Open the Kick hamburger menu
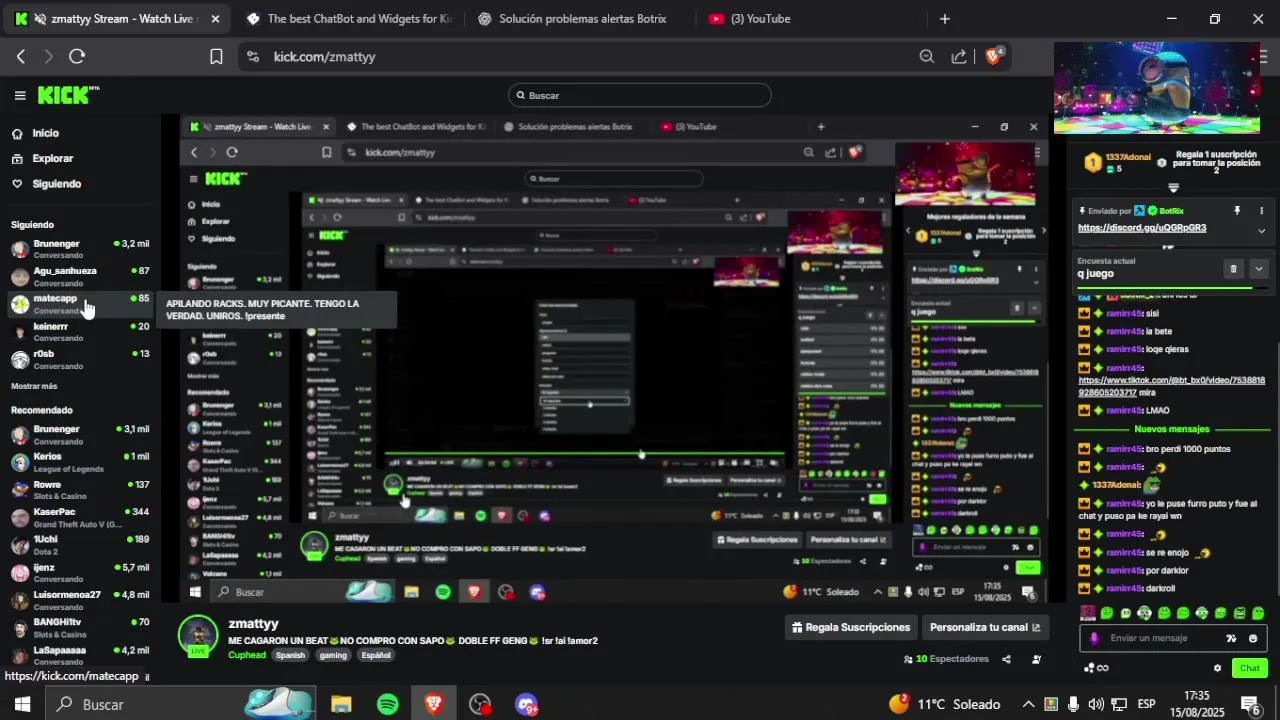 (x=20, y=96)
